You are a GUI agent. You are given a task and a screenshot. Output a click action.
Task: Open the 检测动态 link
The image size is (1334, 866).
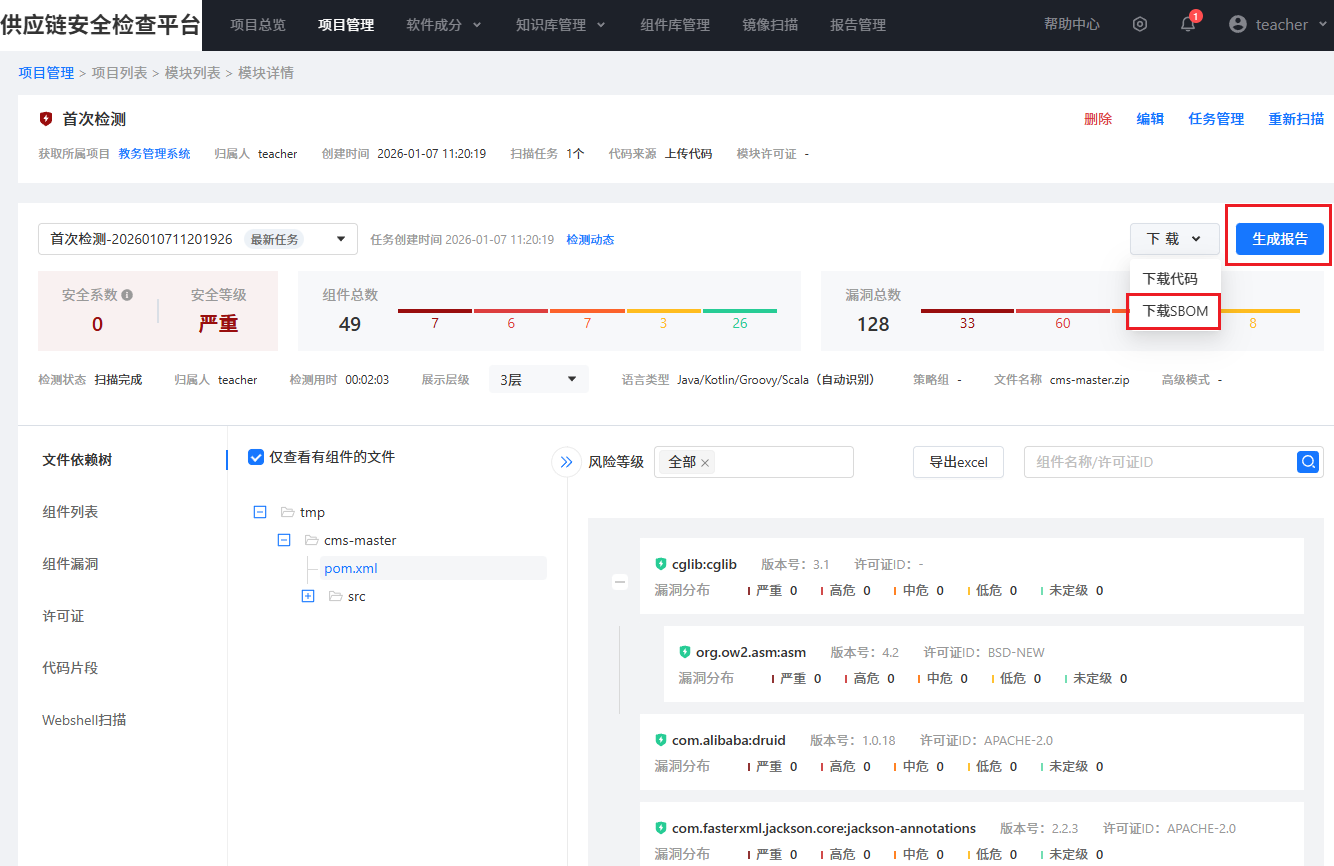(x=590, y=240)
